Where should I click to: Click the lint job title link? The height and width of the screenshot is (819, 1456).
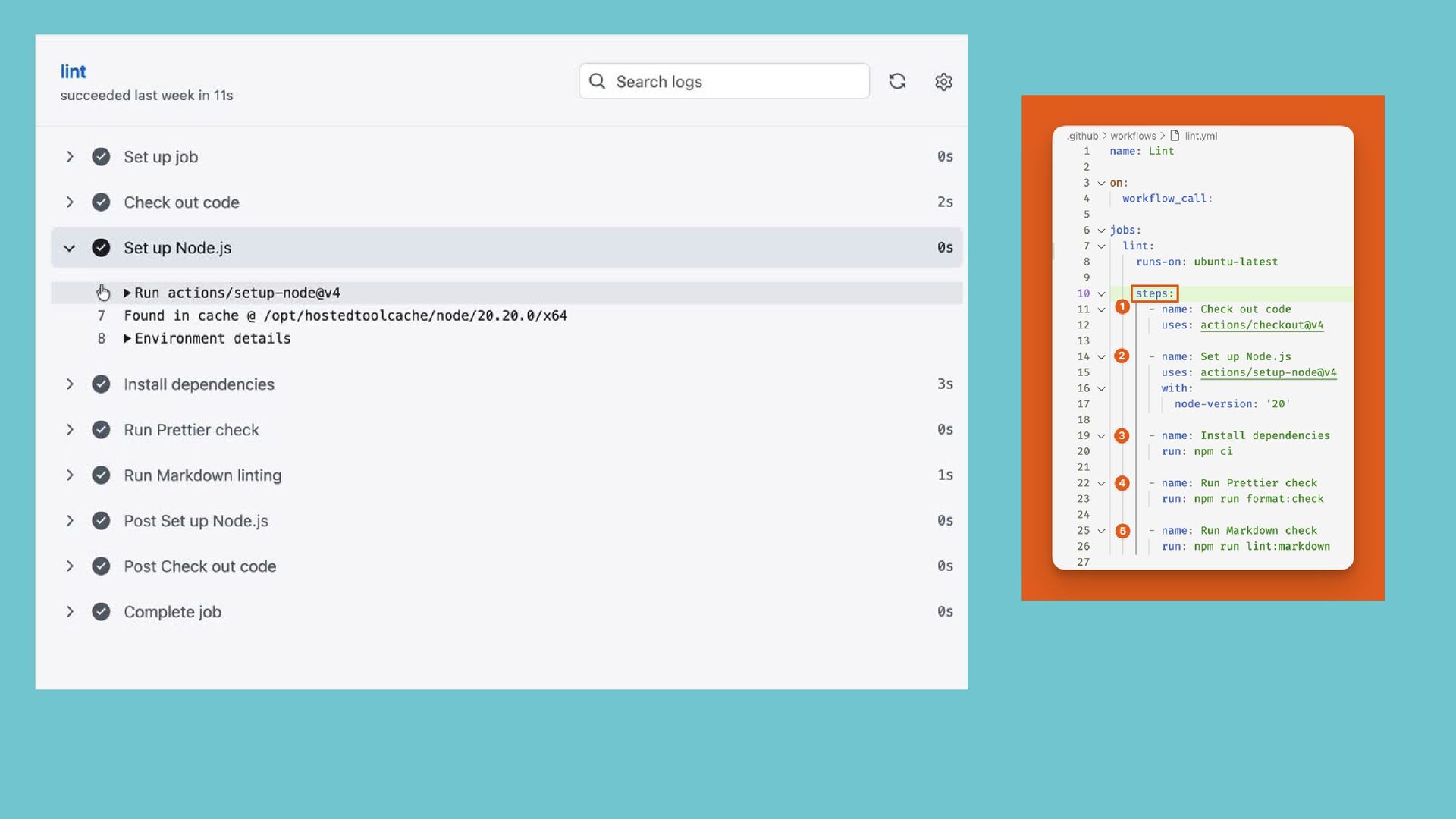click(x=73, y=71)
